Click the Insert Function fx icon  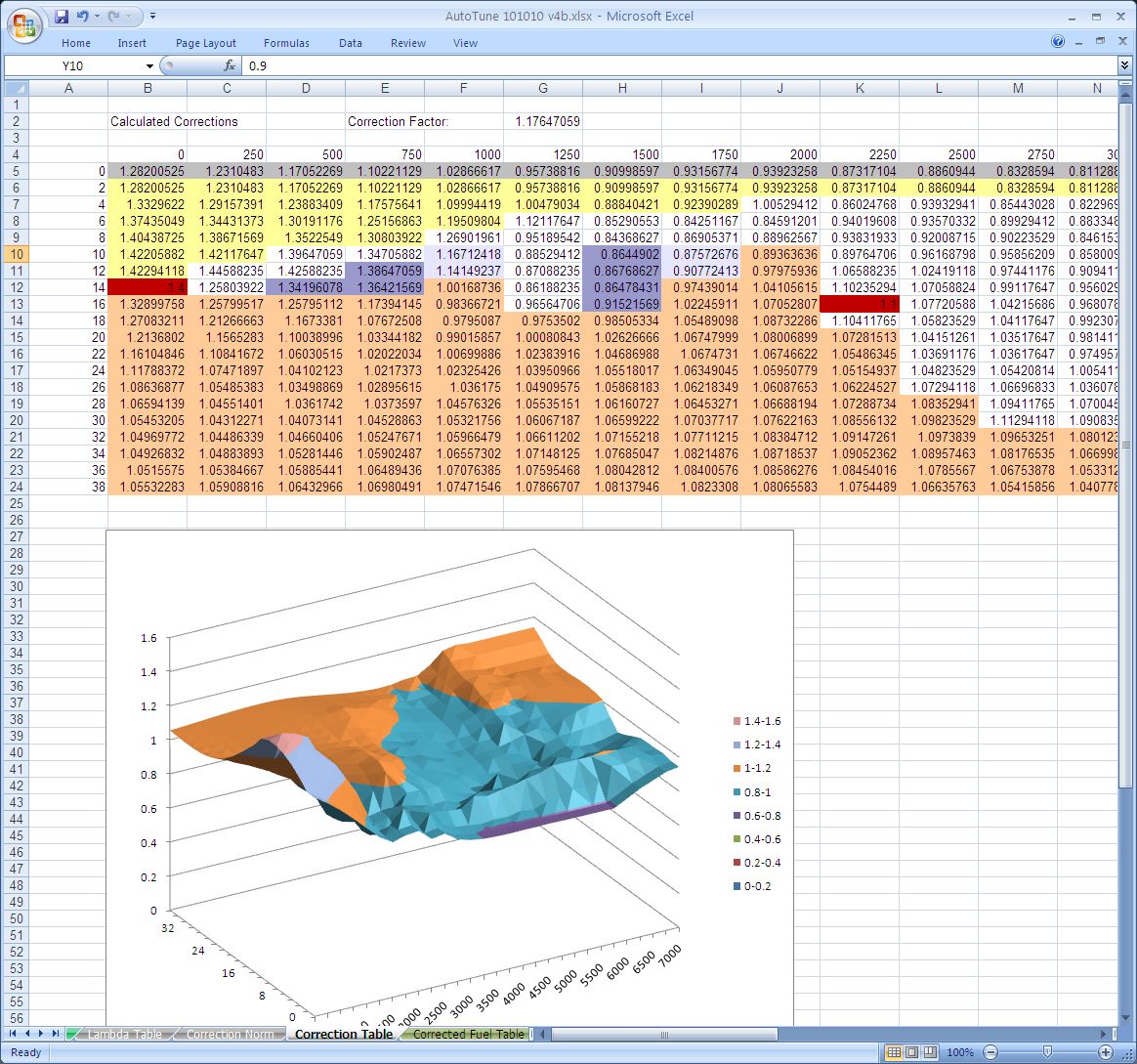pos(230,65)
